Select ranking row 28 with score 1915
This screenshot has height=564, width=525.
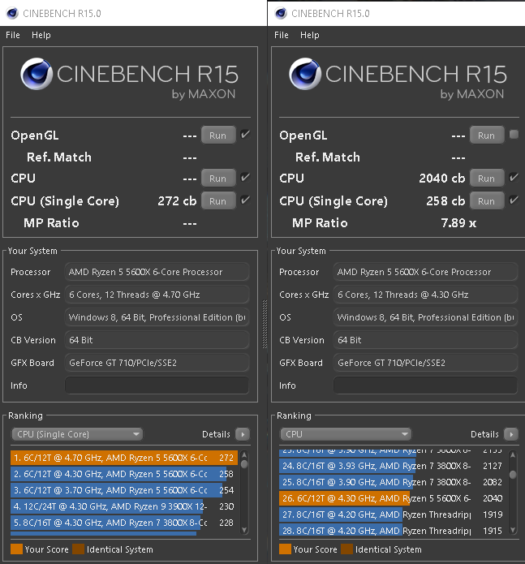tap(393, 531)
